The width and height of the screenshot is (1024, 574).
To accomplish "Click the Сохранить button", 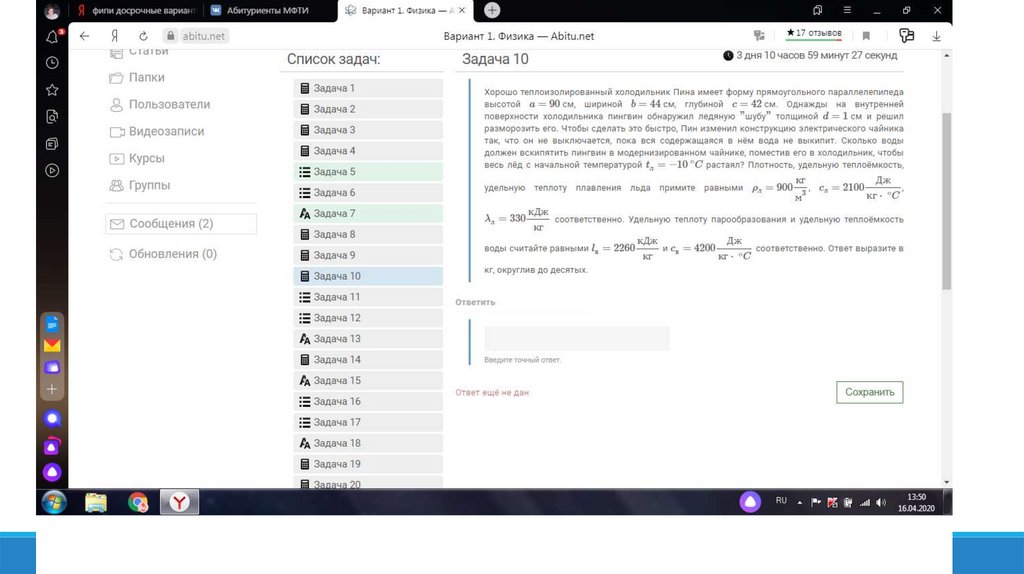I will coord(869,392).
